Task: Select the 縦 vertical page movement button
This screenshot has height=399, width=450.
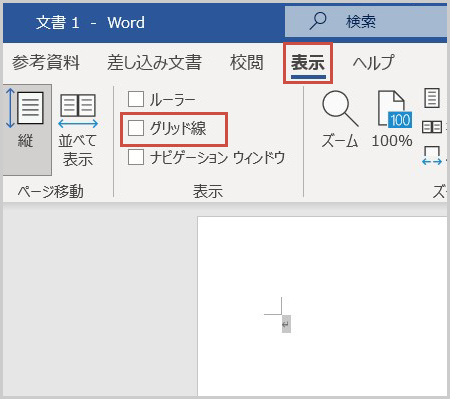Action: point(27,129)
